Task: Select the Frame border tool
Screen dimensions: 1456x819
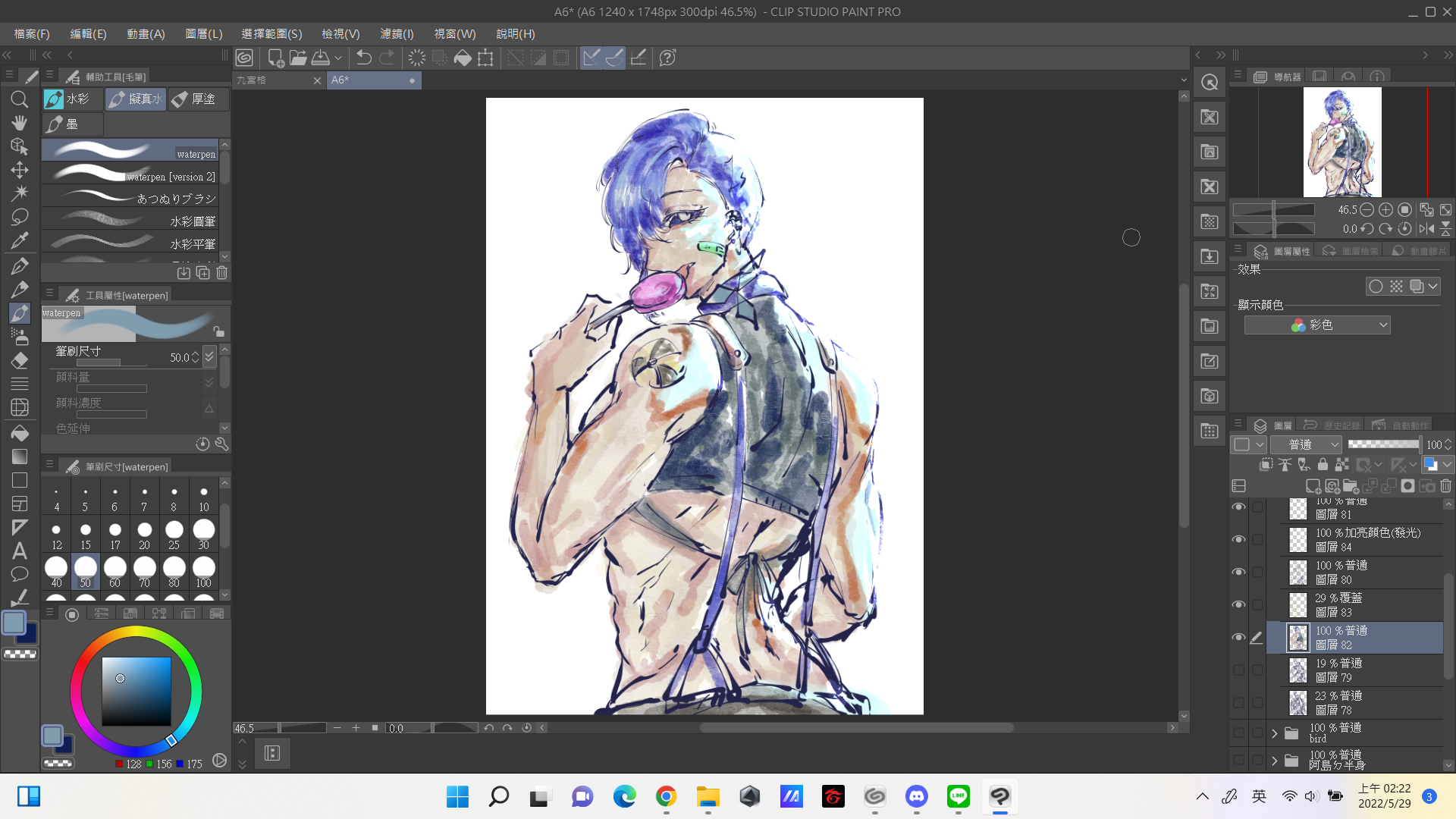Action: (20, 504)
